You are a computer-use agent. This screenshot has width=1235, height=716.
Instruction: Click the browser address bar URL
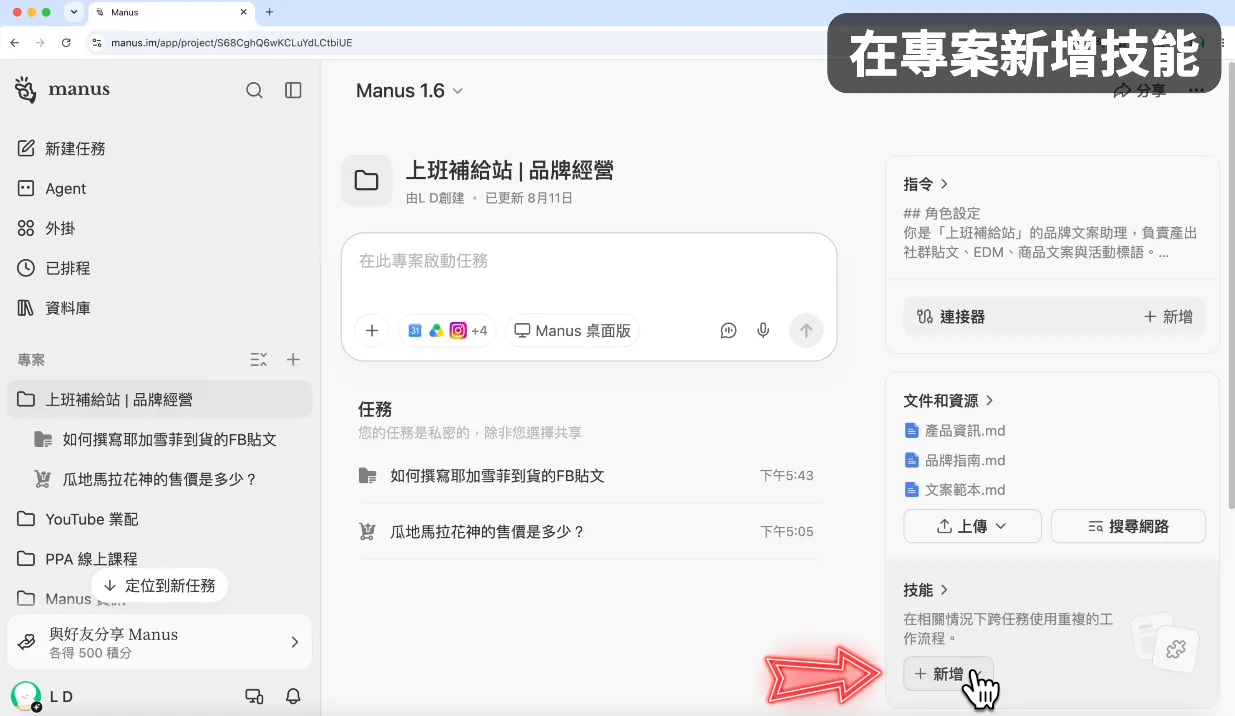tap(231, 43)
